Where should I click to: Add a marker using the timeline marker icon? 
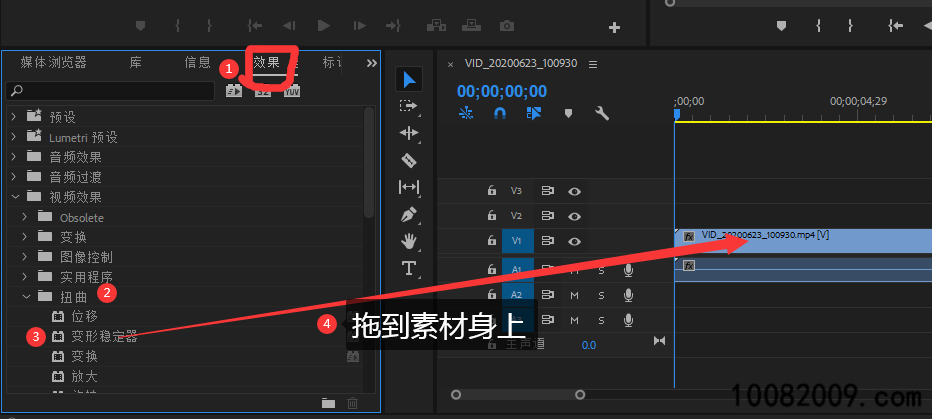(568, 113)
